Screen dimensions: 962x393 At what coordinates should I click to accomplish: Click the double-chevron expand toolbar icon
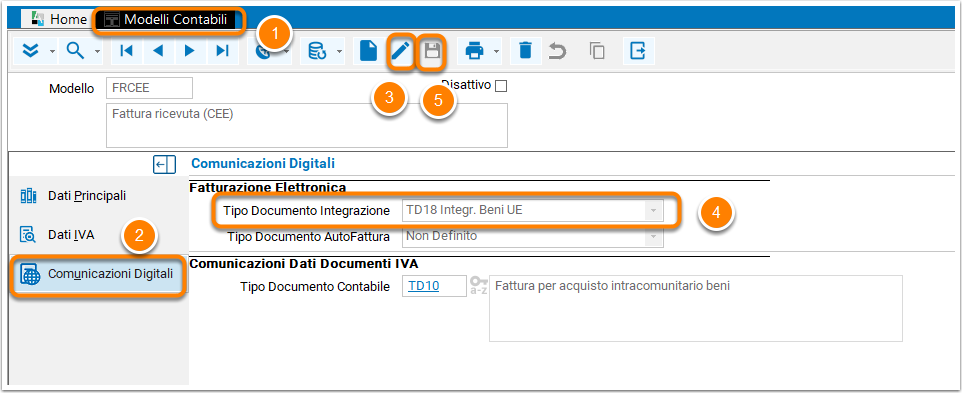coord(30,51)
